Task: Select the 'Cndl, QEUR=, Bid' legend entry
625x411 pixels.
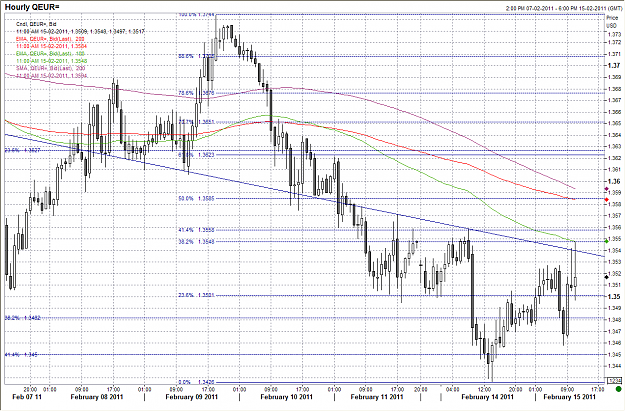Action: point(36,24)
